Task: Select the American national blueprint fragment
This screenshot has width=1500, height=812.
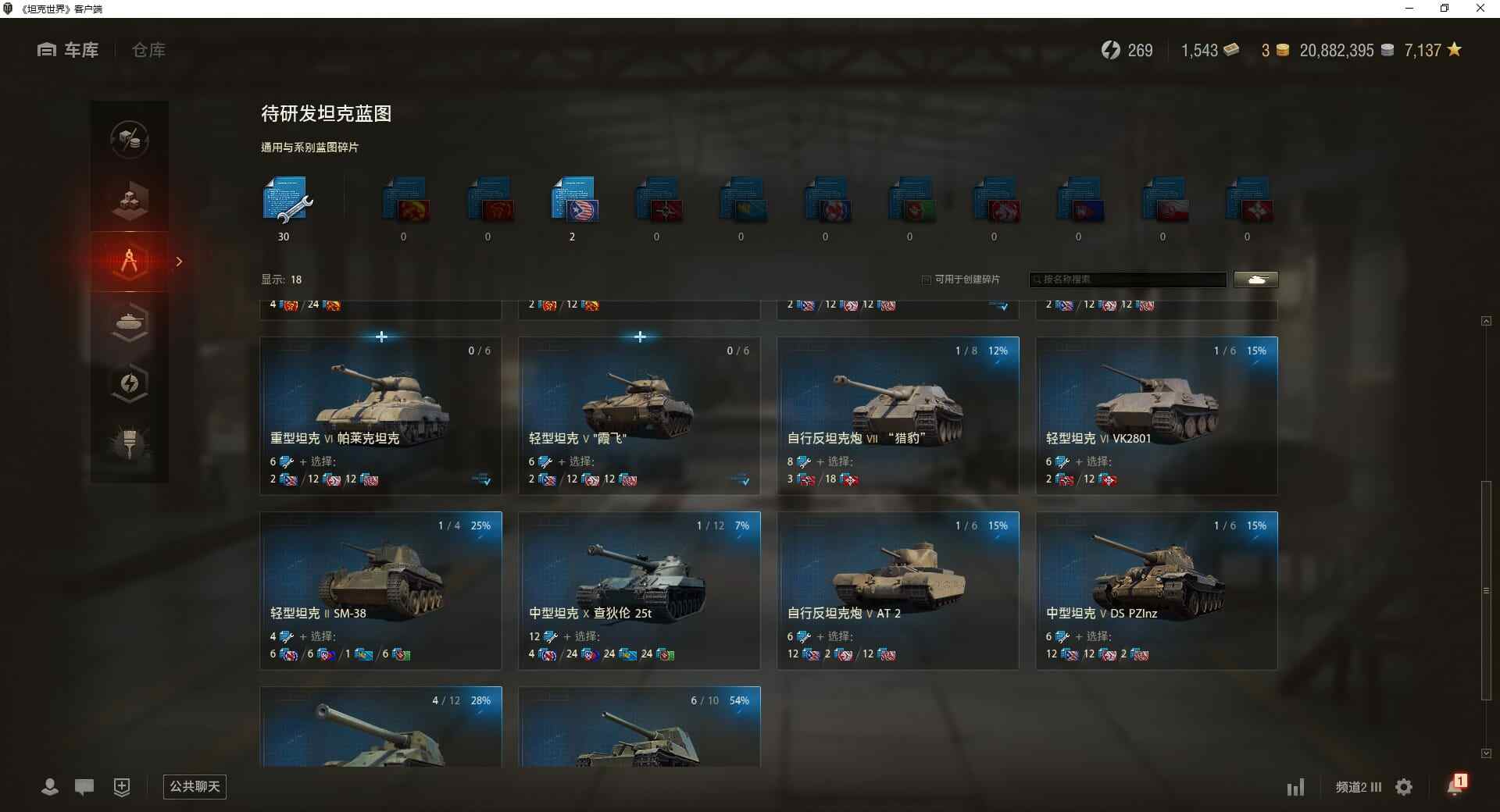Action: point(574,201)
